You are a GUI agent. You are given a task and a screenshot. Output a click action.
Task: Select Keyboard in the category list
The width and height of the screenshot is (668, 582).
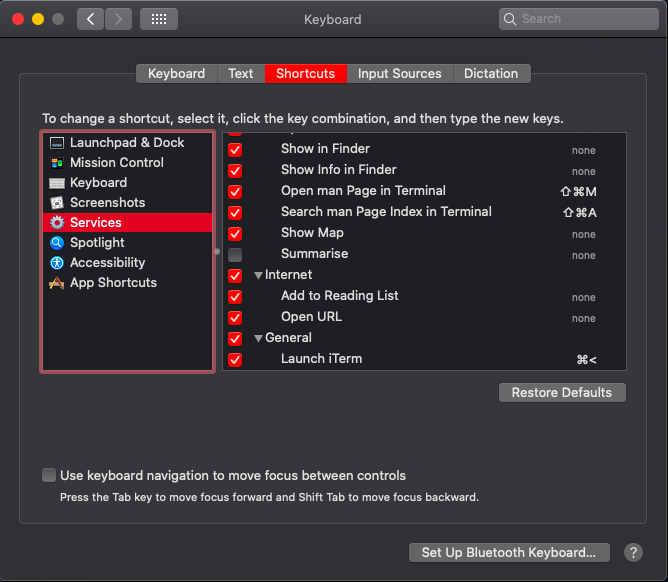click(x=127, y=183)
